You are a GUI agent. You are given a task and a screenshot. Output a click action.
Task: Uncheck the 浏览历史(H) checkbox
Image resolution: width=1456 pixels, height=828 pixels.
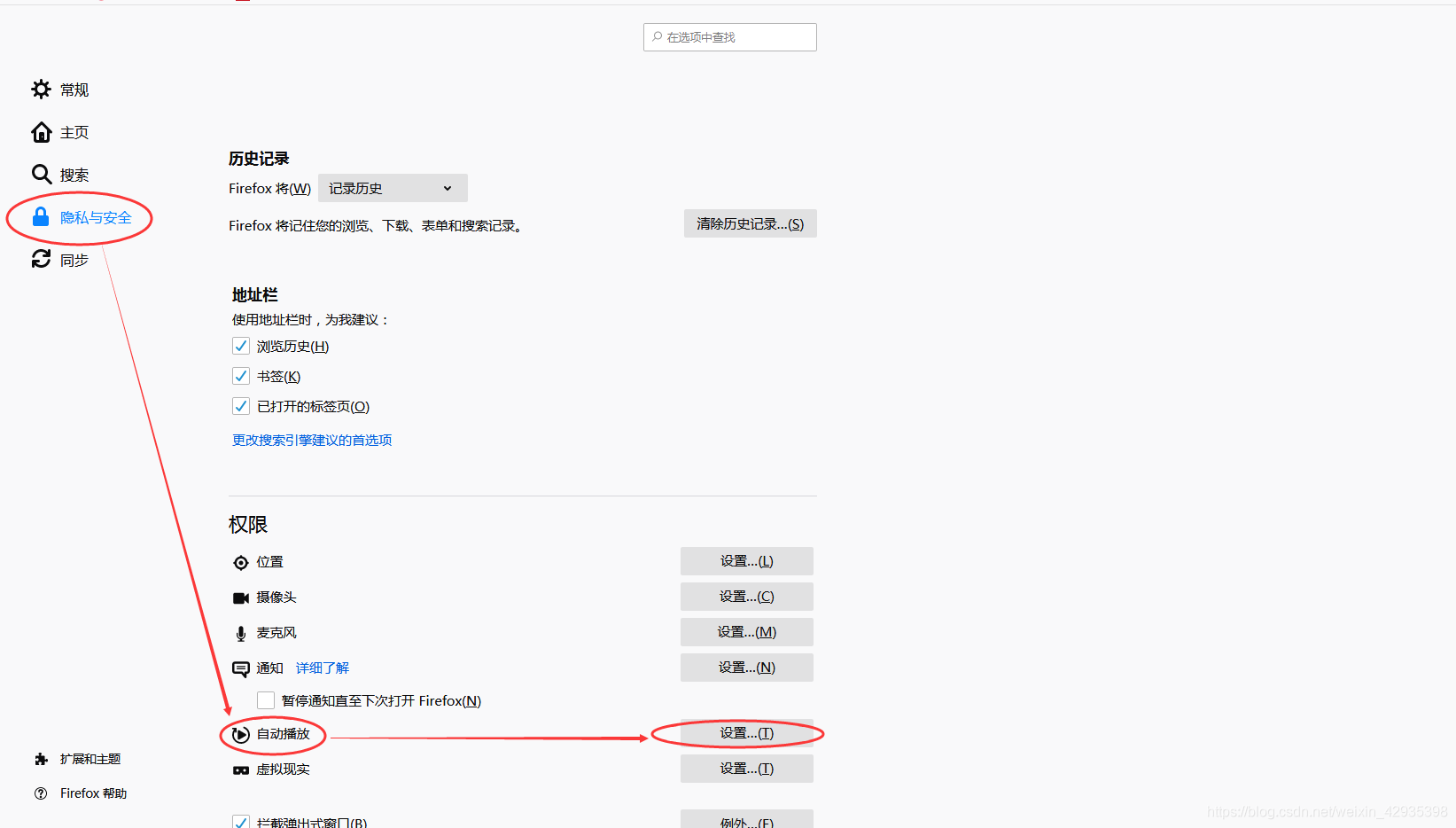(240, 346)
